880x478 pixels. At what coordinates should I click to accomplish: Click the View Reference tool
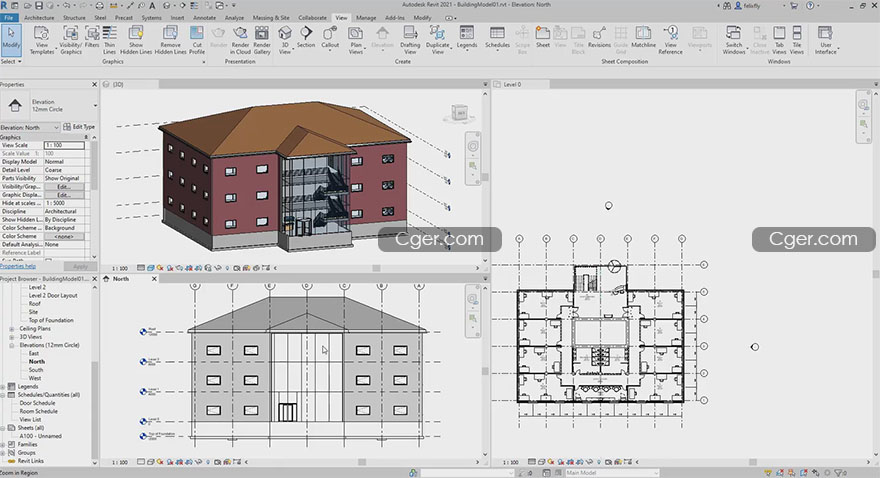coord(671,40)
